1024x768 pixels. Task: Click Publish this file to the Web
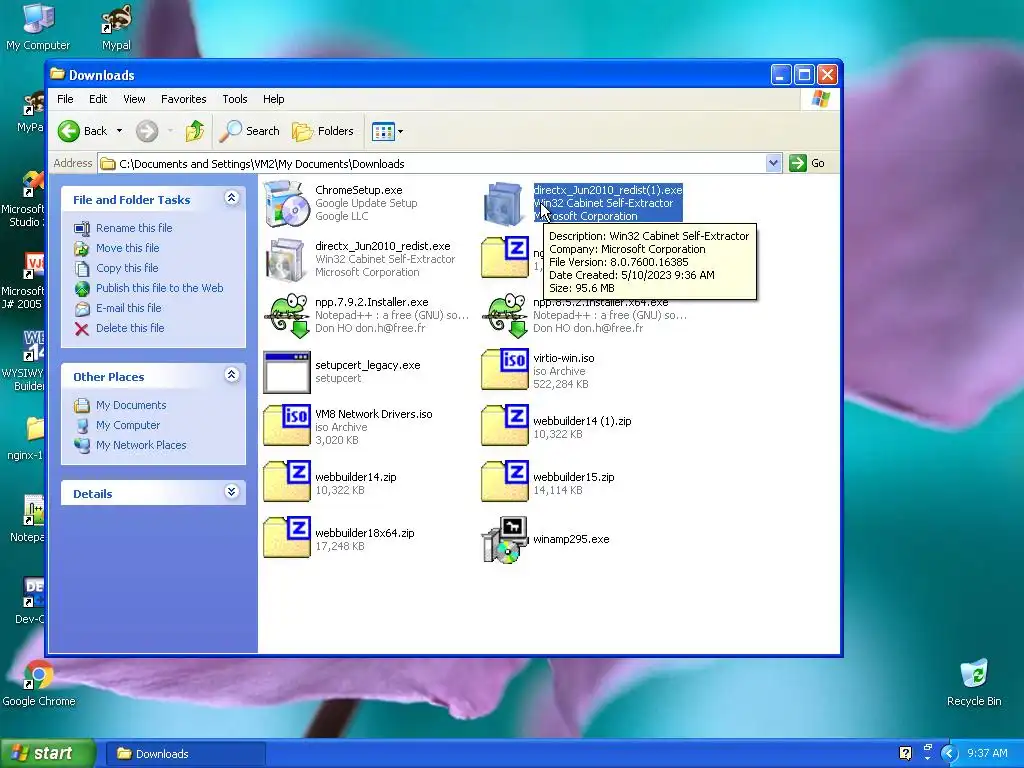(x=159, y=288)
